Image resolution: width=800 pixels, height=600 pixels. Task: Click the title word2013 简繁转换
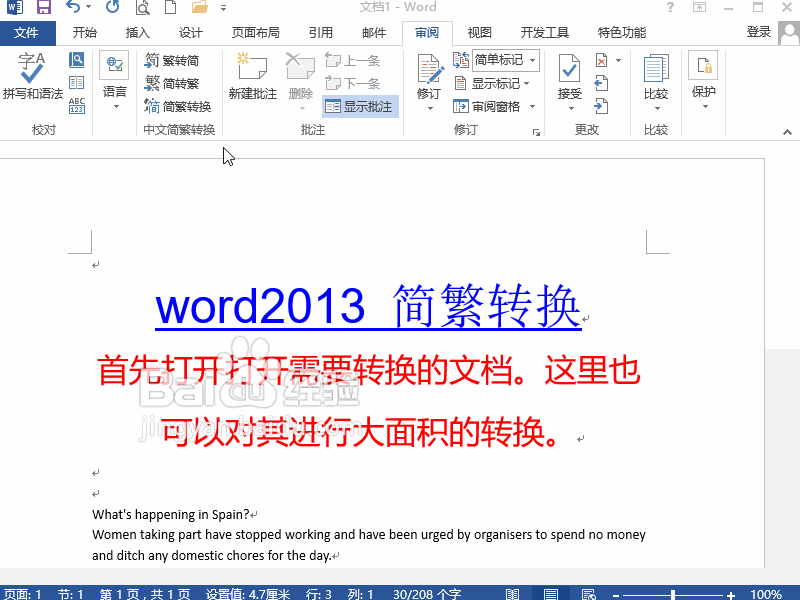368,306
